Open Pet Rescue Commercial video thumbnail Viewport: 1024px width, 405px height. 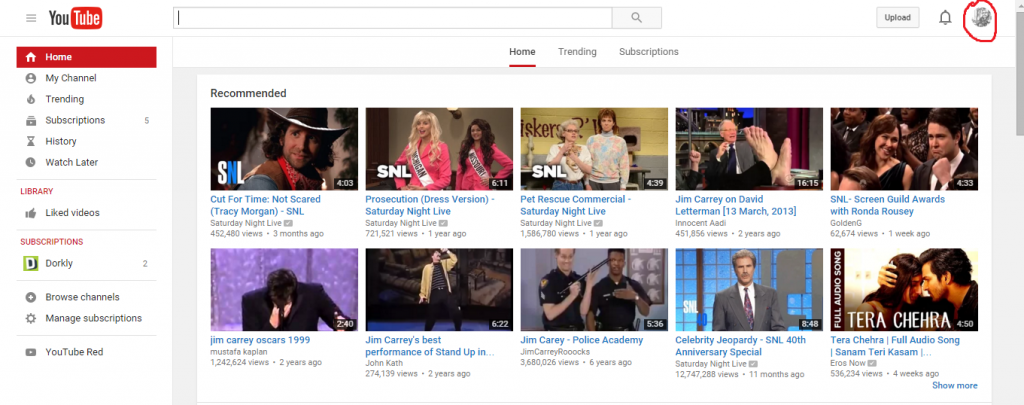click(x=594, y=149)
